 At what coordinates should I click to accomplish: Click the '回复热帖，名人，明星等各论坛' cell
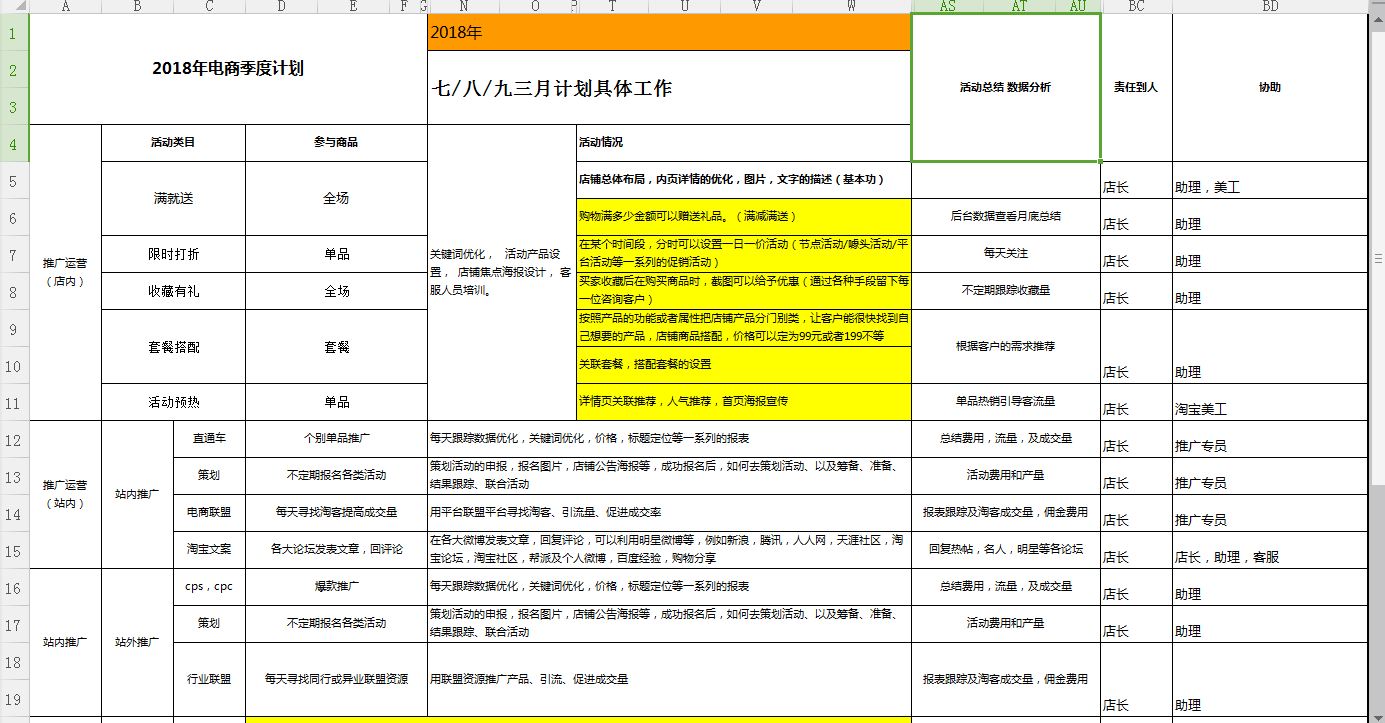point(1005,550)
